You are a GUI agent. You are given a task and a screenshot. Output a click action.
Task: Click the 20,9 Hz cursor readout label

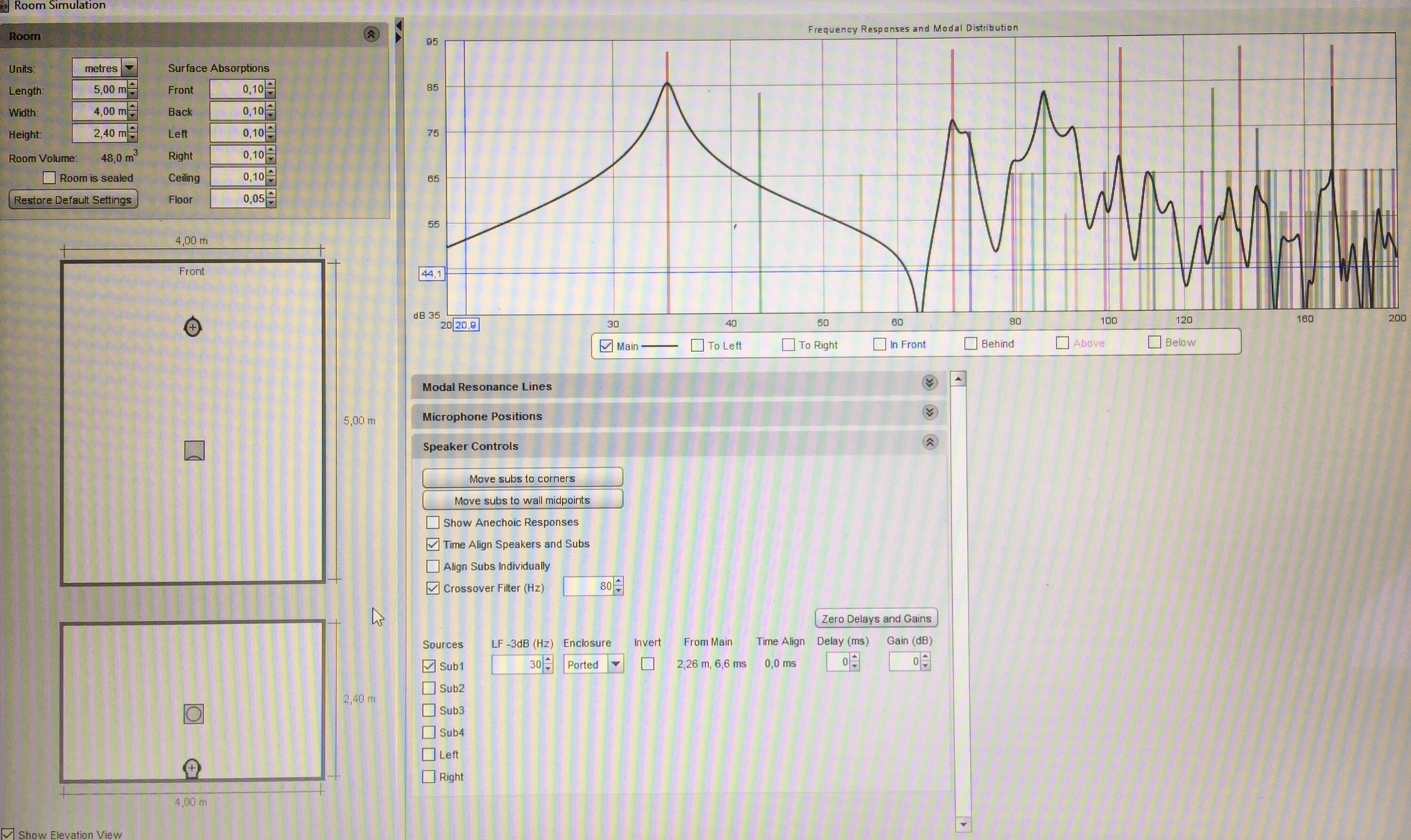point(466,325)
